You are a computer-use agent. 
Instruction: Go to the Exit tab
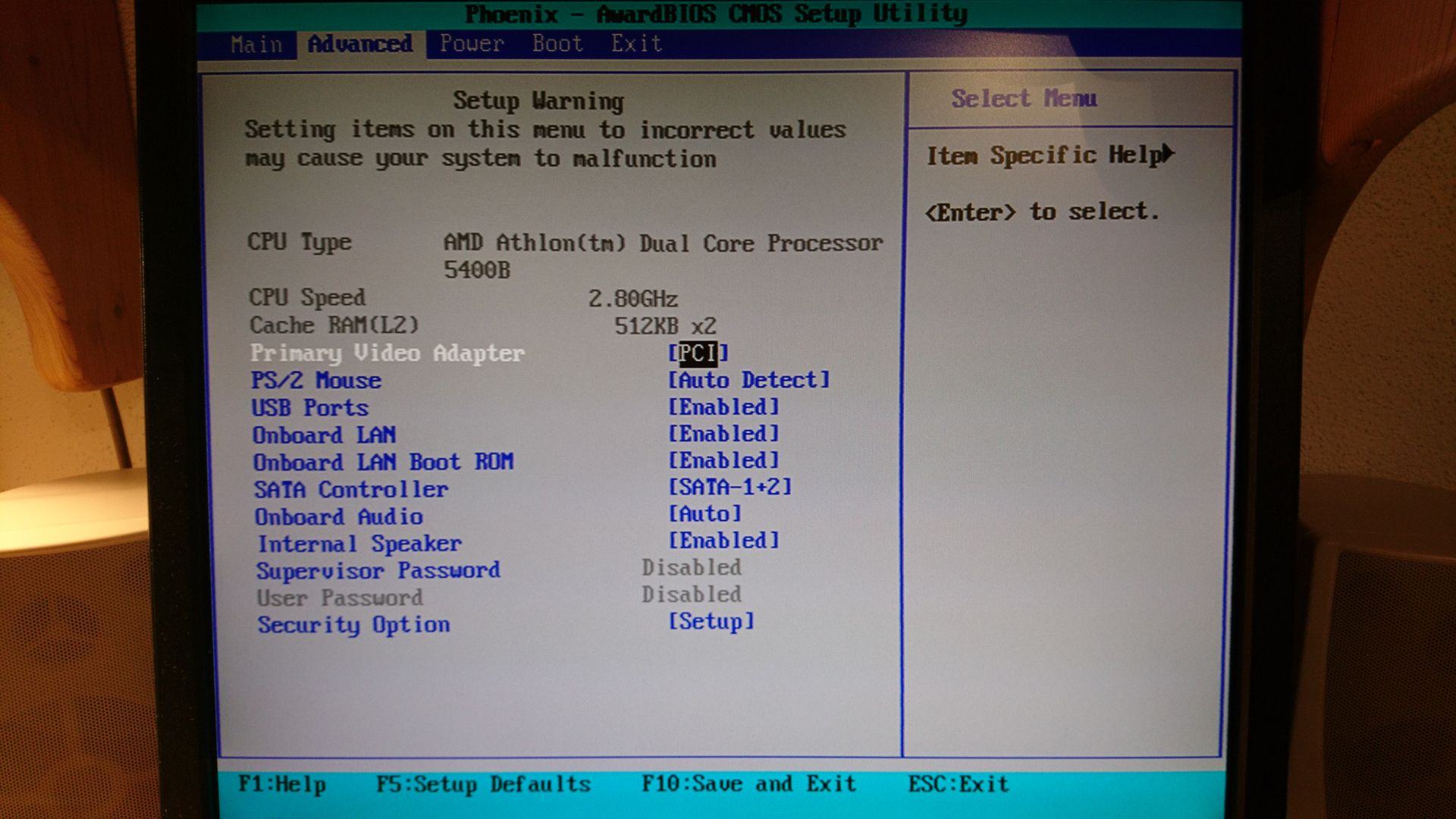click(x=637, y=44)
